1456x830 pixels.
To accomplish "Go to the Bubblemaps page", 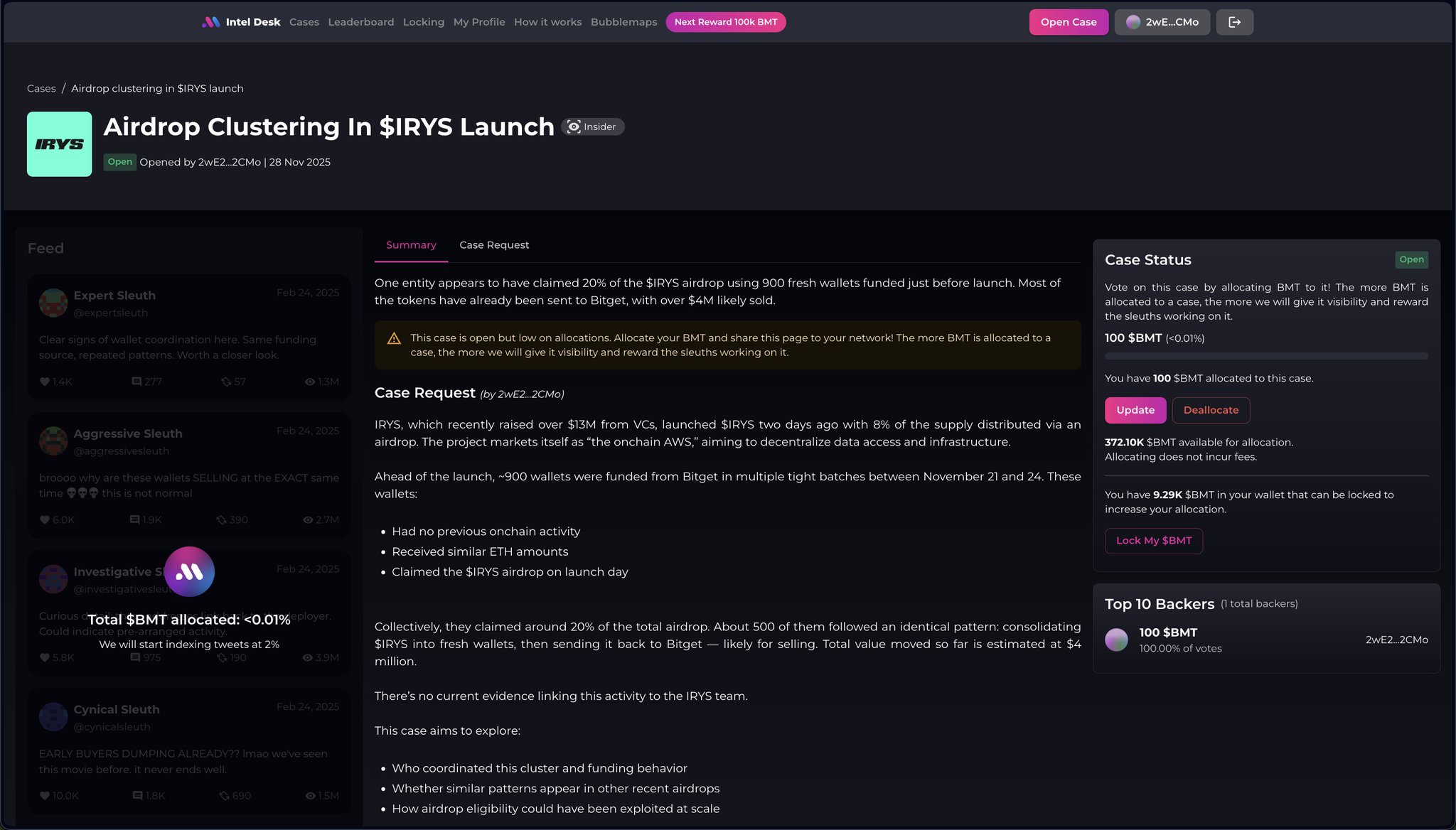I will tap(623, 22).
